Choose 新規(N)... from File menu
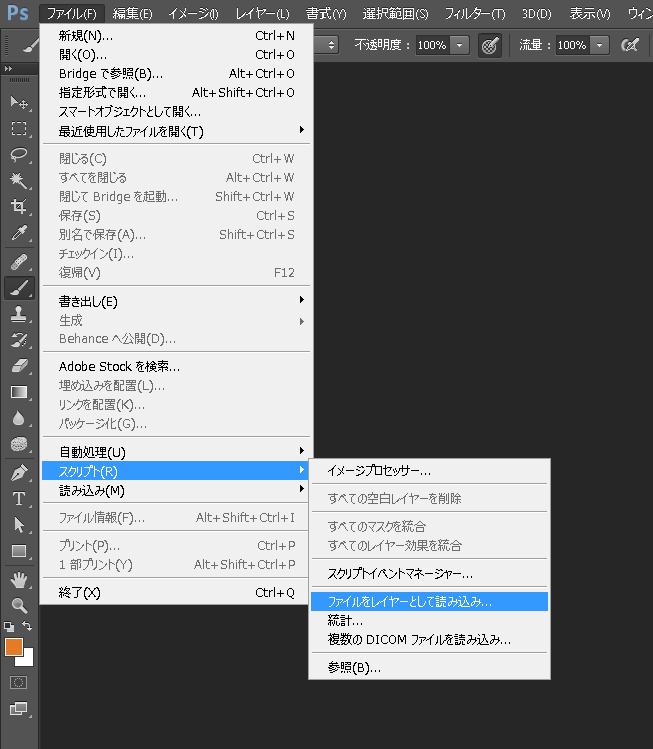 click(176, 36)
